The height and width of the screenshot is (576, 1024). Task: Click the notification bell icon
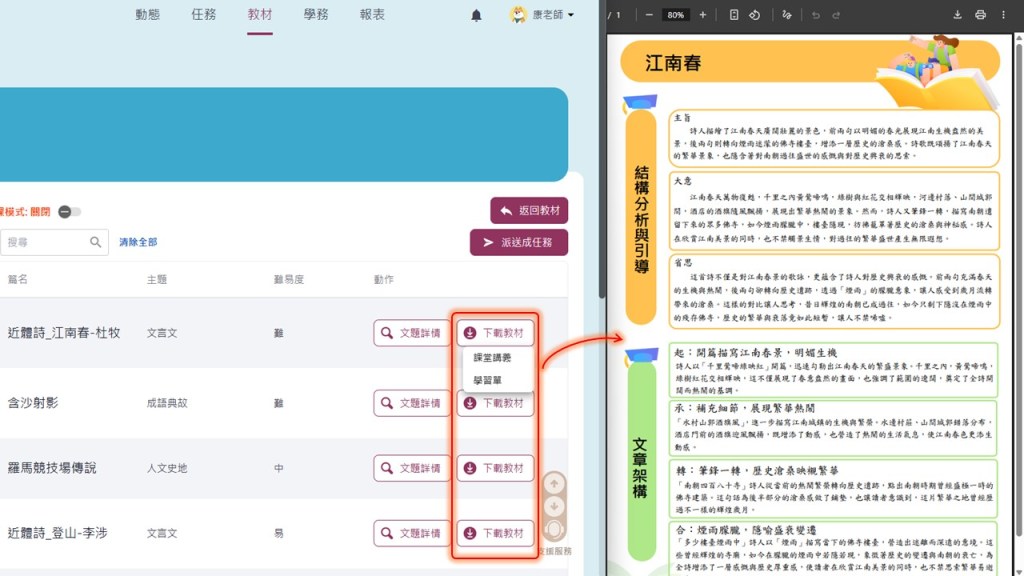point(476,15)
